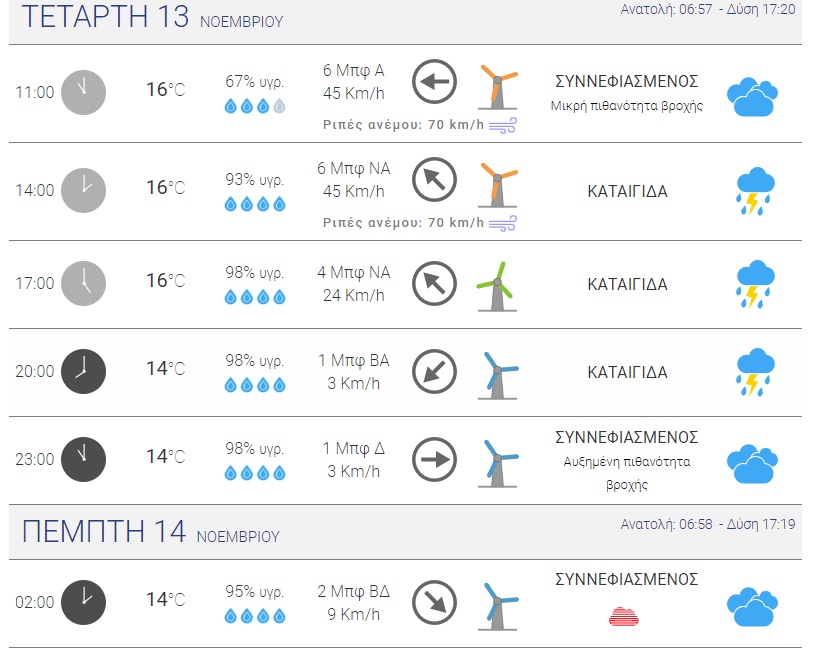Click the Wednesday sunrise and sunset times
821x655 pixels.
click(707, 9)
